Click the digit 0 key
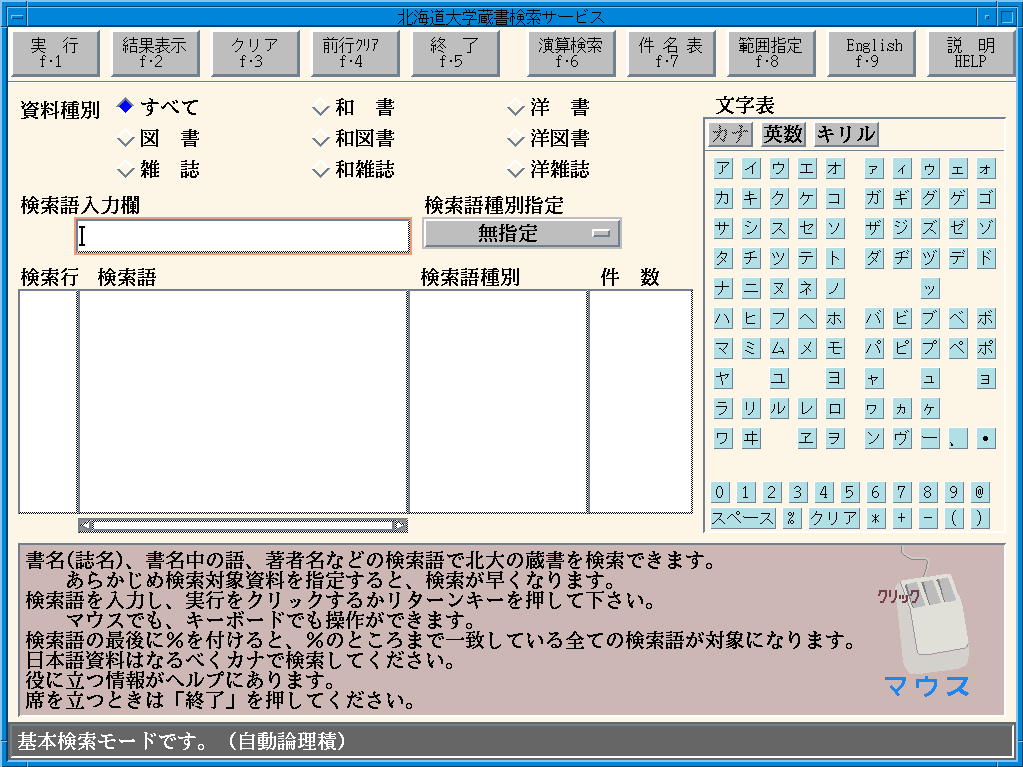1023x767 pixels. point(719,492)
